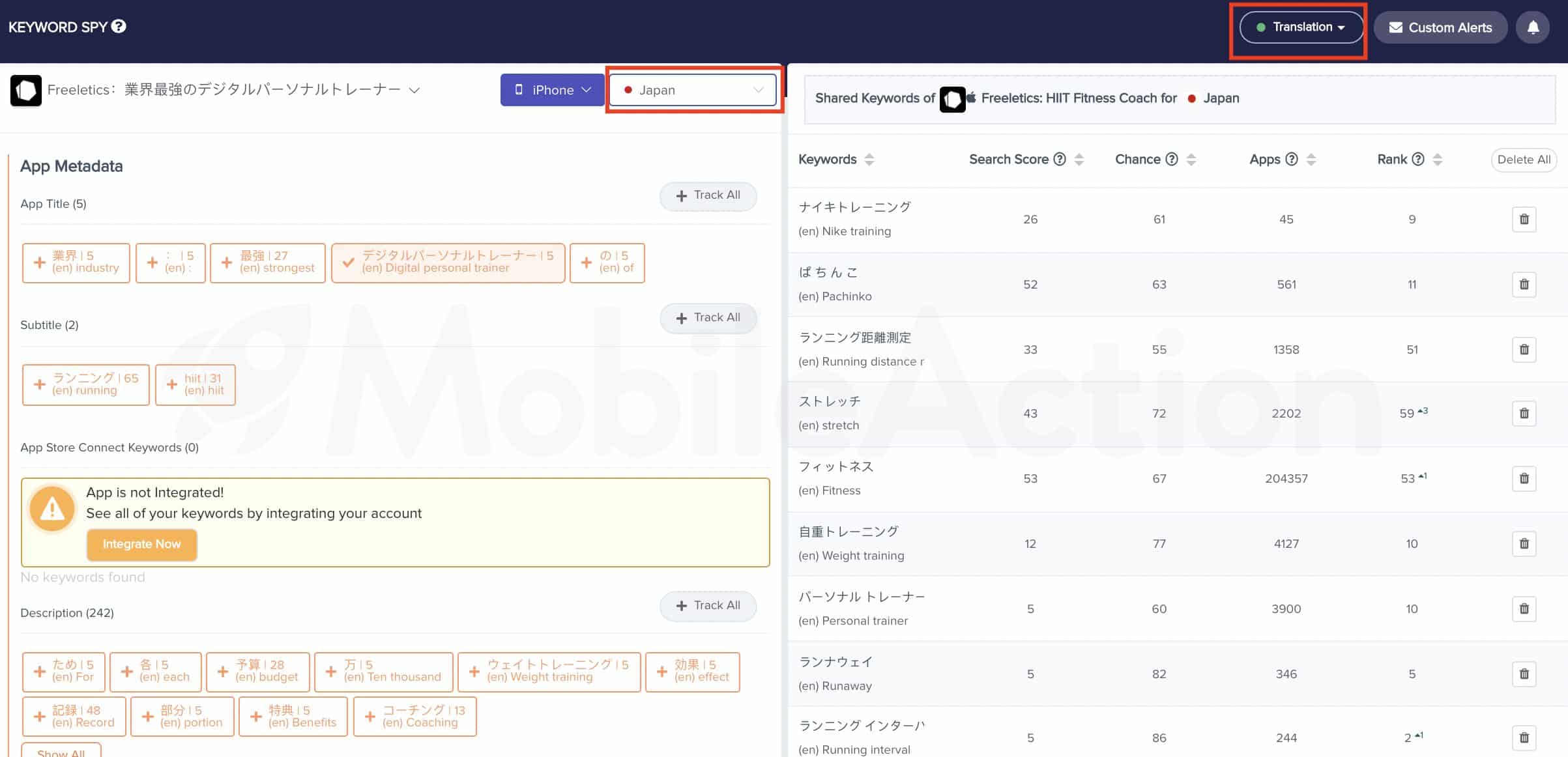
Task: Click the Freeletics app icon beside title
Action: 26,91
